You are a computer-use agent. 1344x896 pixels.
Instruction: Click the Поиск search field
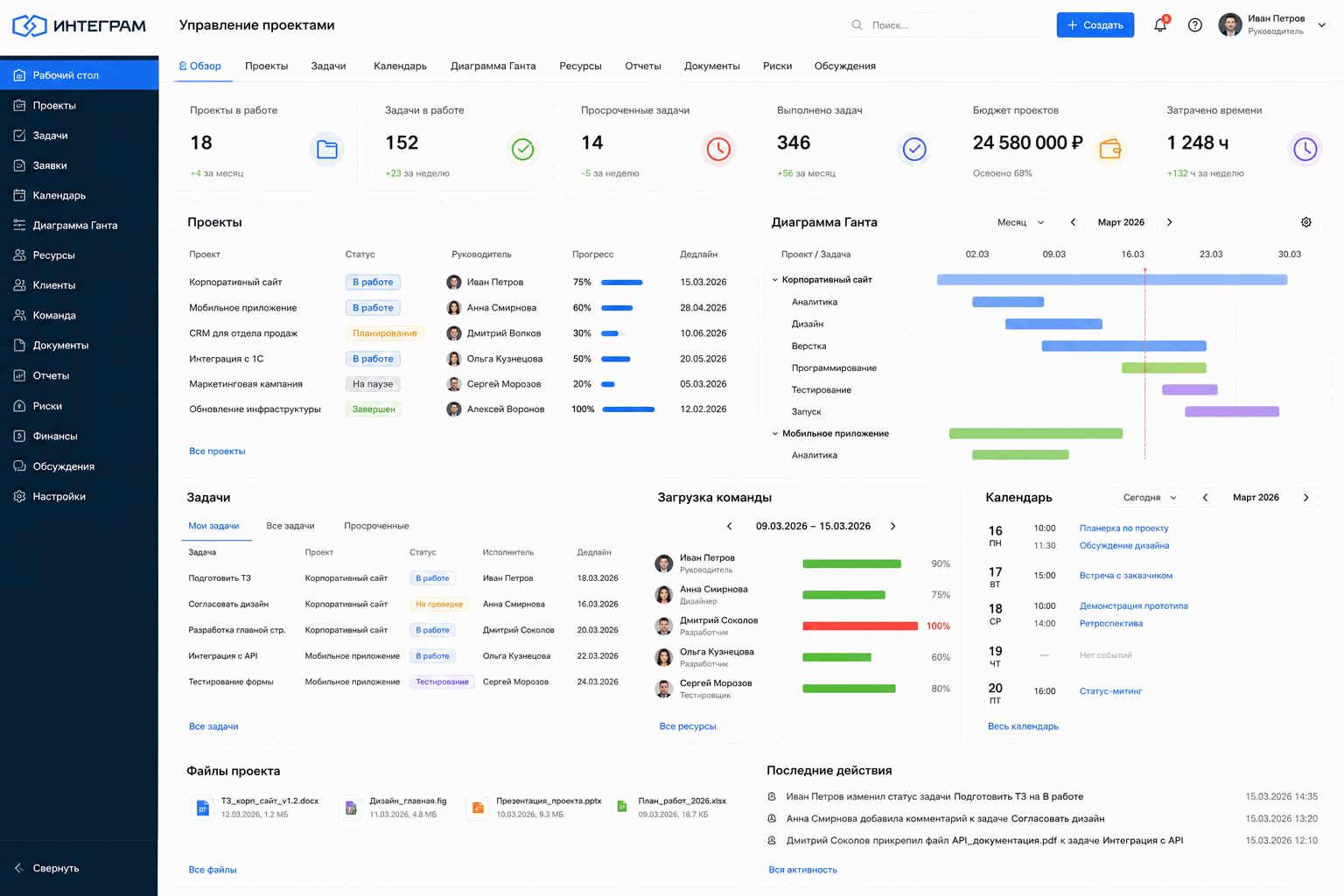[947, 25]
